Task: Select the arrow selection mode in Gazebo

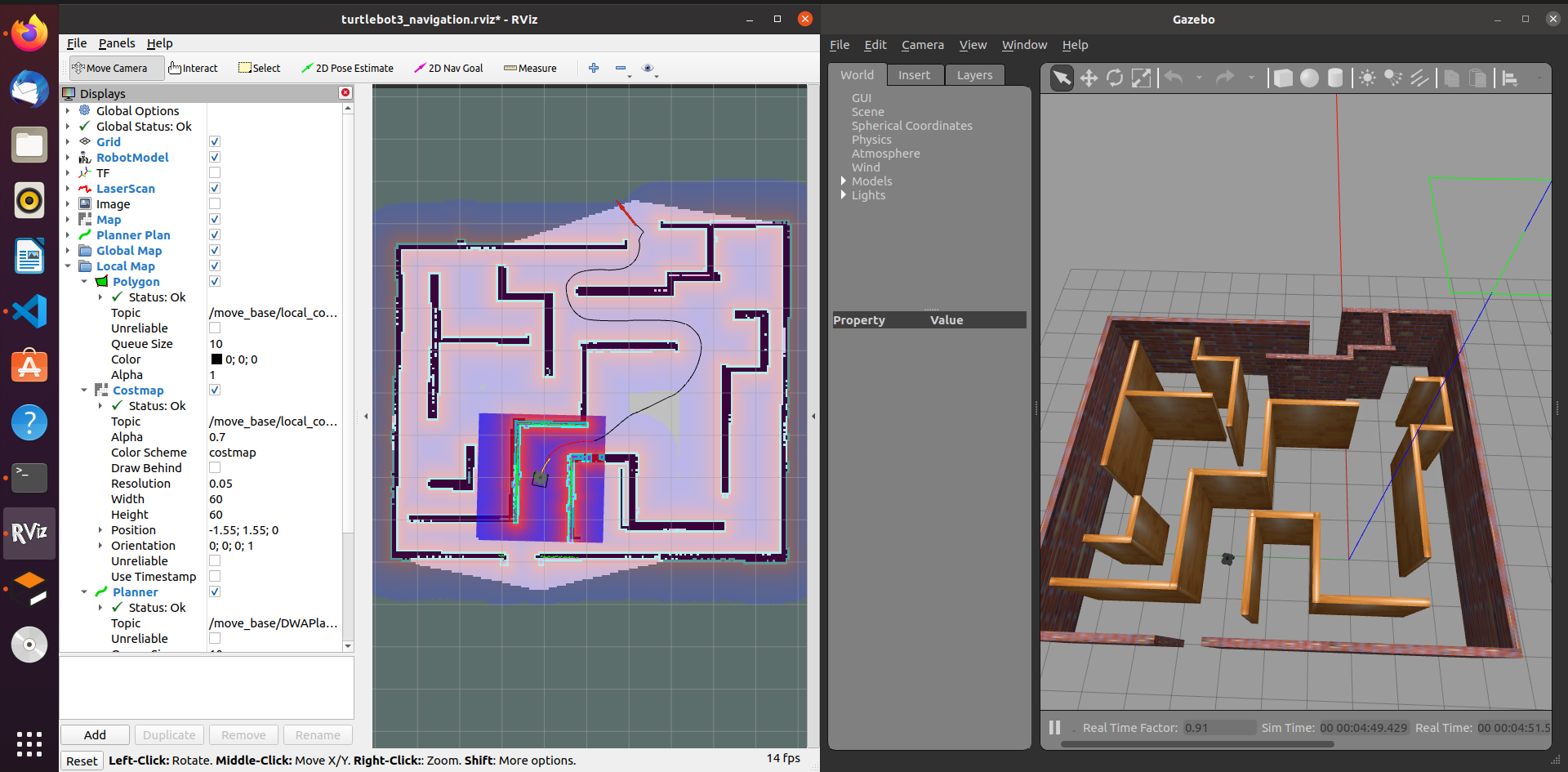Action: pyautogui.click(x=1062, y=78)
